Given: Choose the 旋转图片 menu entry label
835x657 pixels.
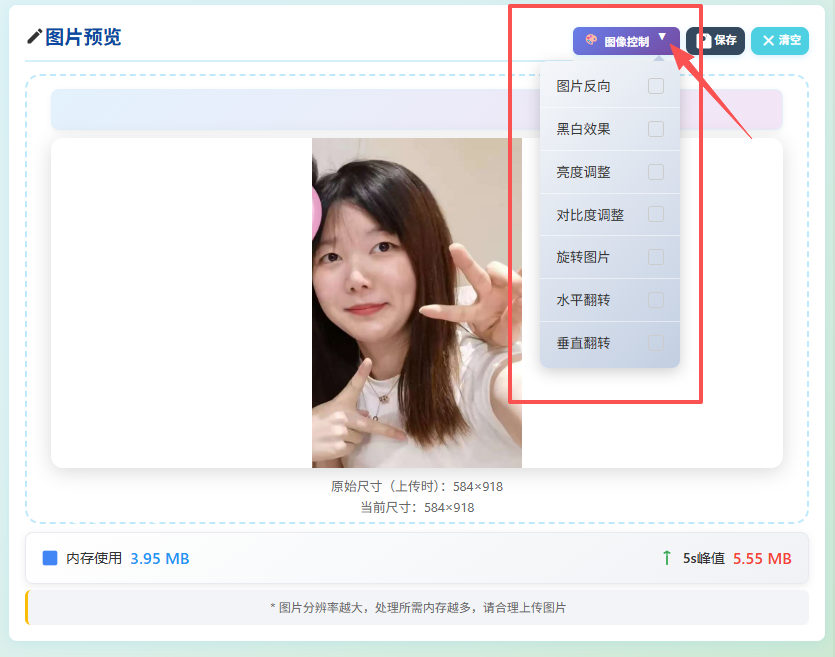Looking at the screenshot, I should [x=583, y=257].
